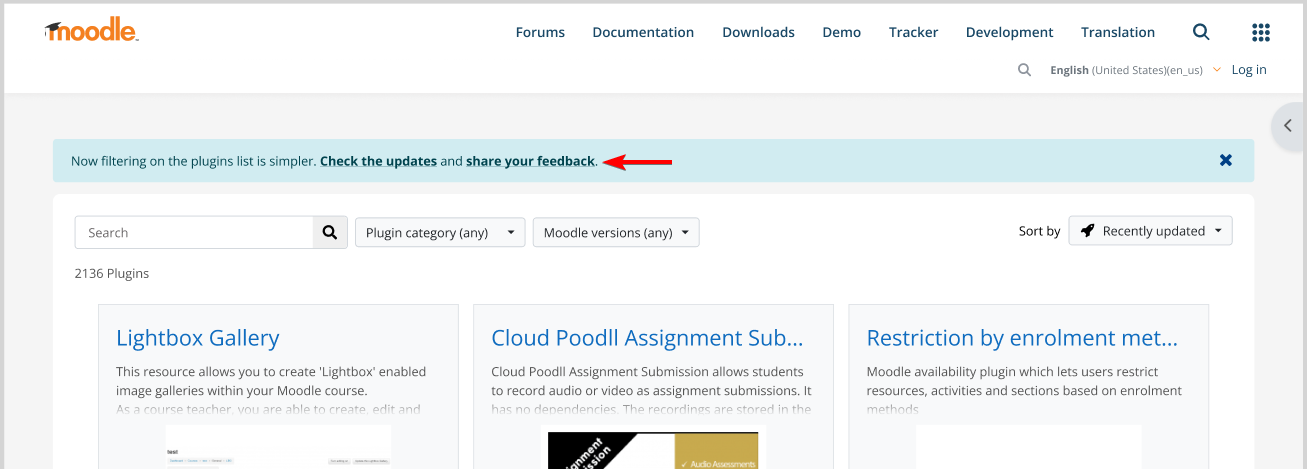Open the apps grid menu icon
Screen dimensions: 1307x469
pos(1261,32)
